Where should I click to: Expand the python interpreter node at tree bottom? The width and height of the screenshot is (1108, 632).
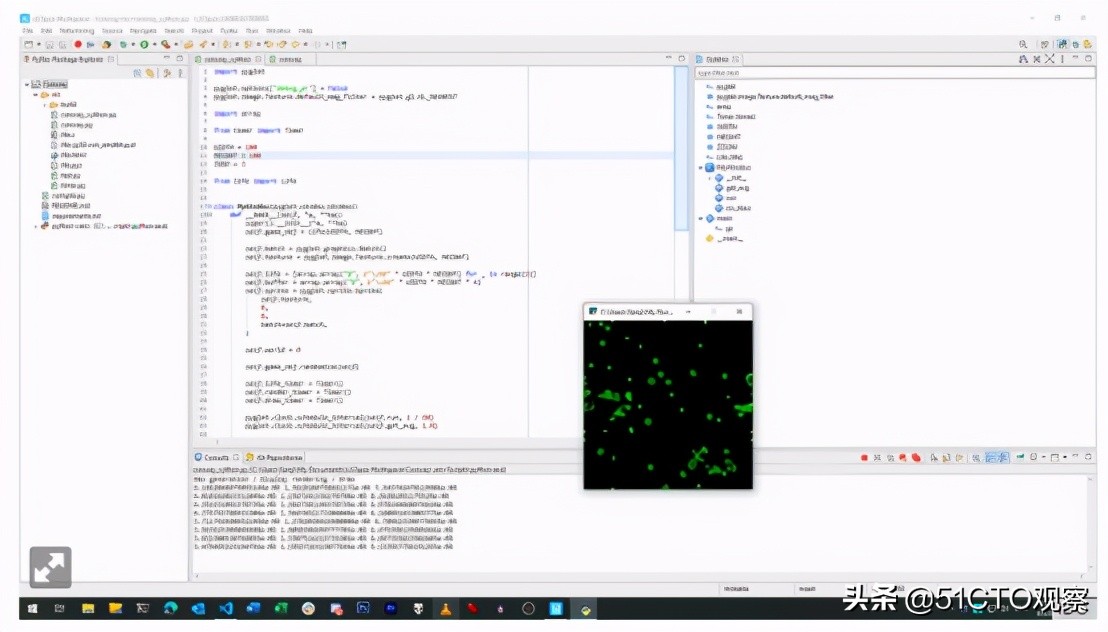(35, 226)
